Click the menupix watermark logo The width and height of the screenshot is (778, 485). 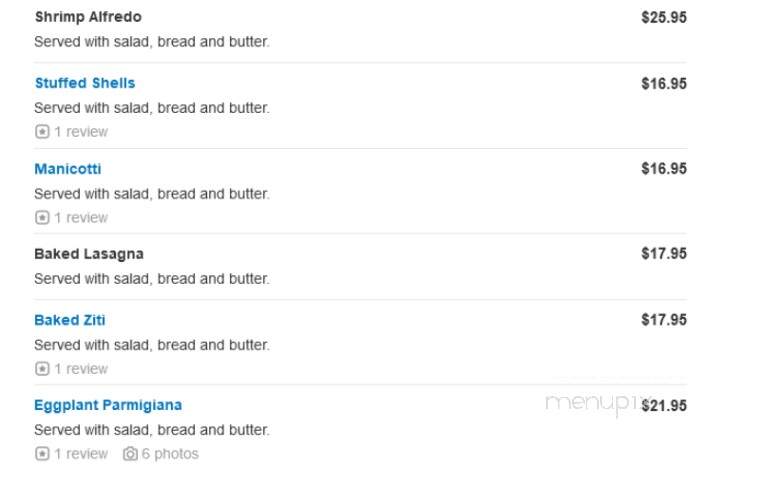pos(595,404)
